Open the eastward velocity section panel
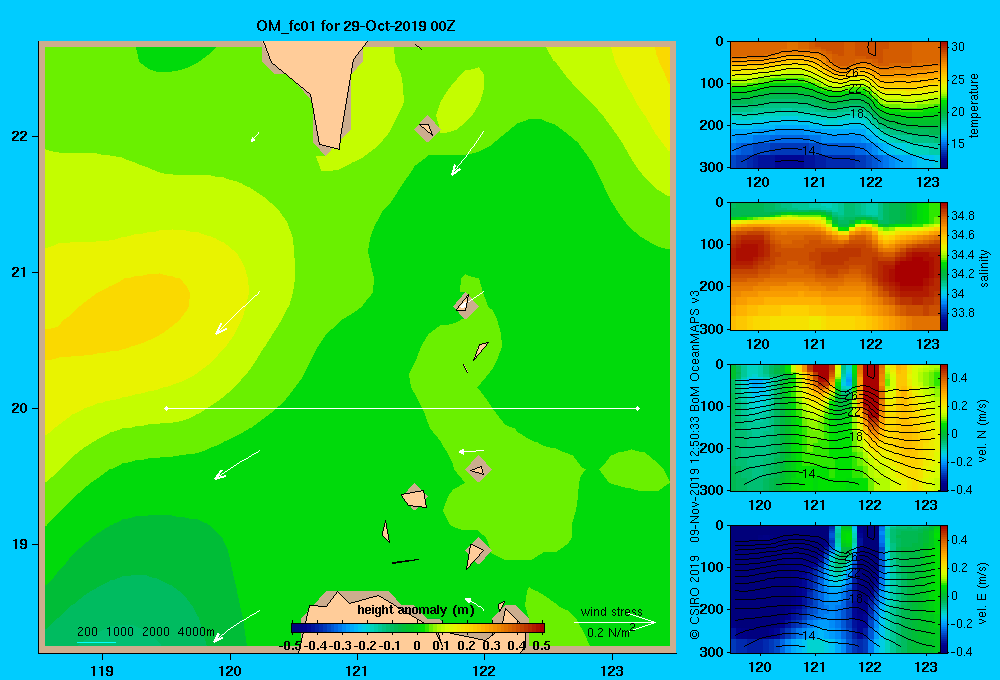Viewport: 1000px width, 680px height. coord(834,589)
